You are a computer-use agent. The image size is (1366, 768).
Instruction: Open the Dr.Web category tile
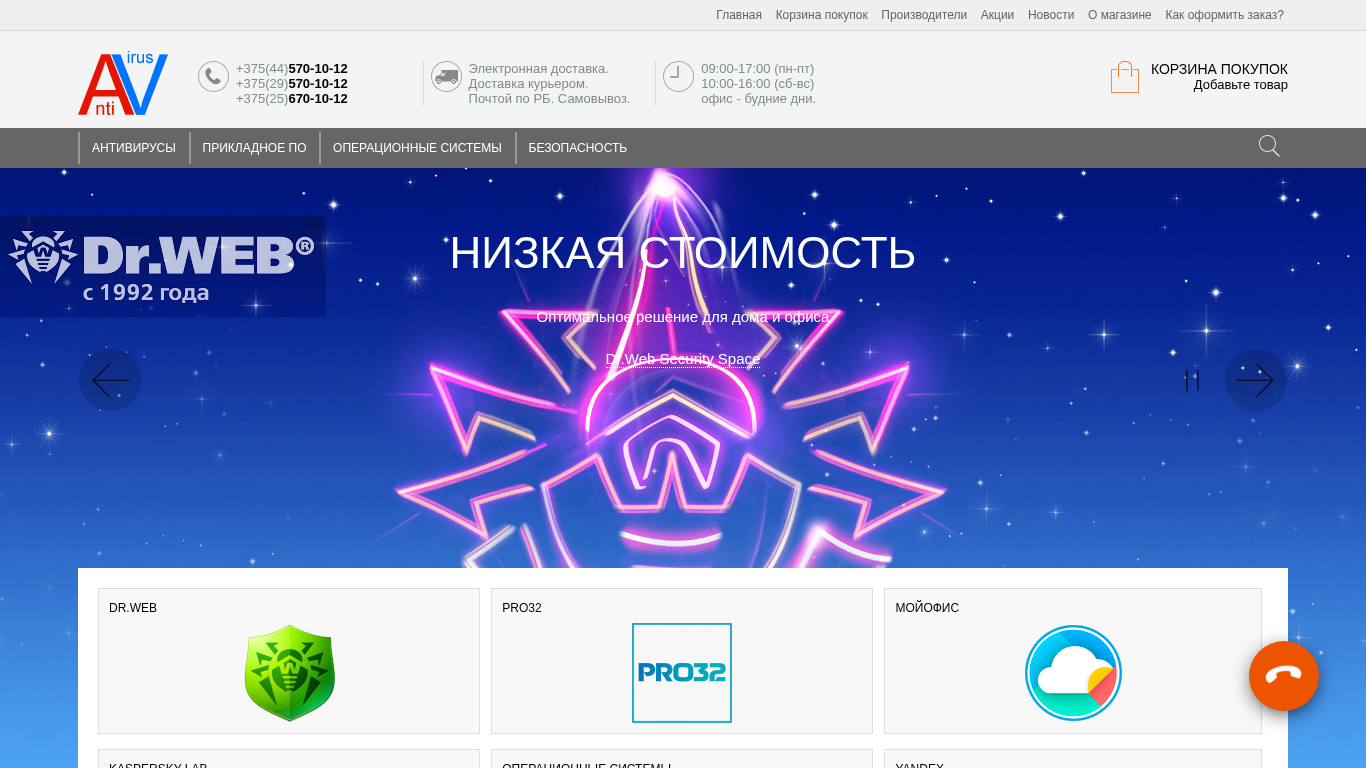click(289, 661)
